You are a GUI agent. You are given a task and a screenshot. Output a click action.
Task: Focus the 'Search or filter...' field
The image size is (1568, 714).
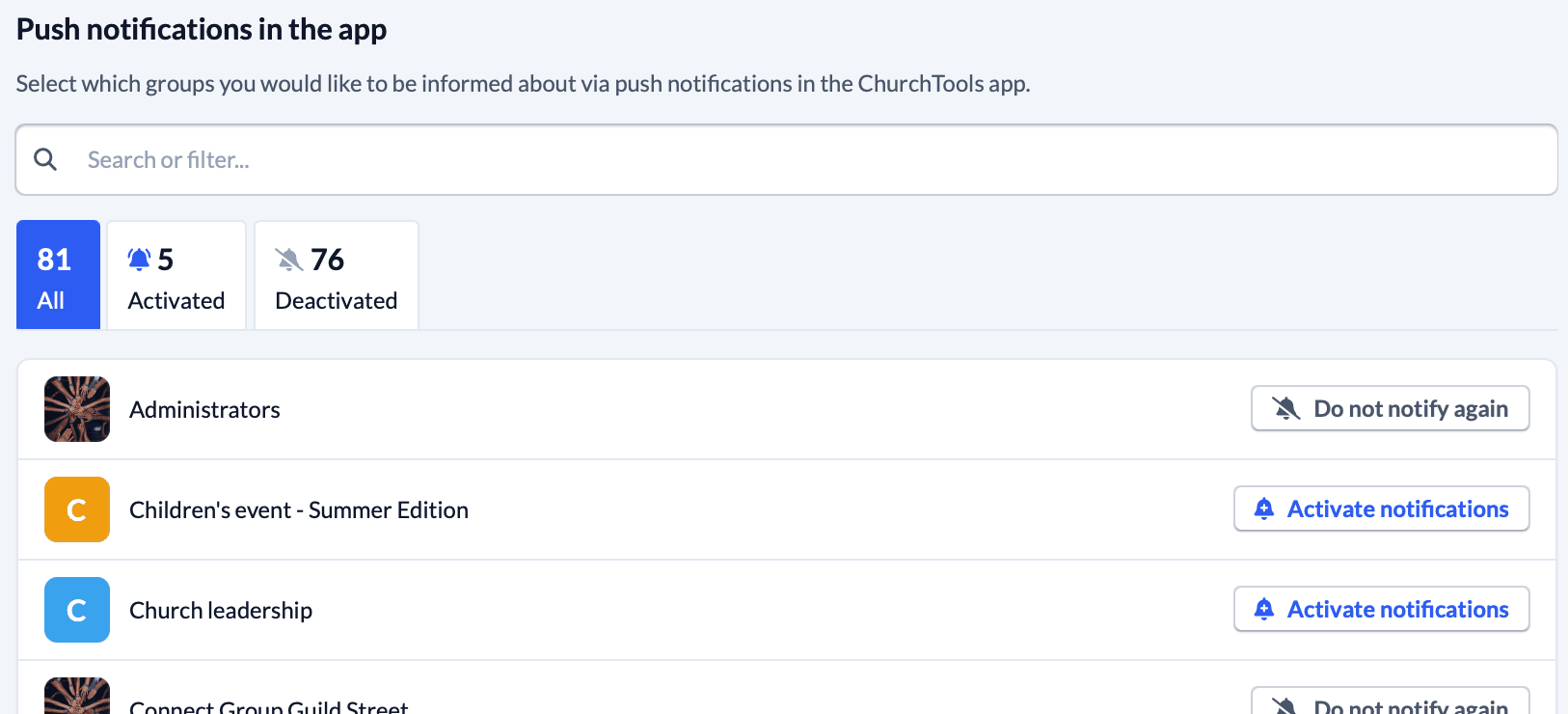(810, 160)
